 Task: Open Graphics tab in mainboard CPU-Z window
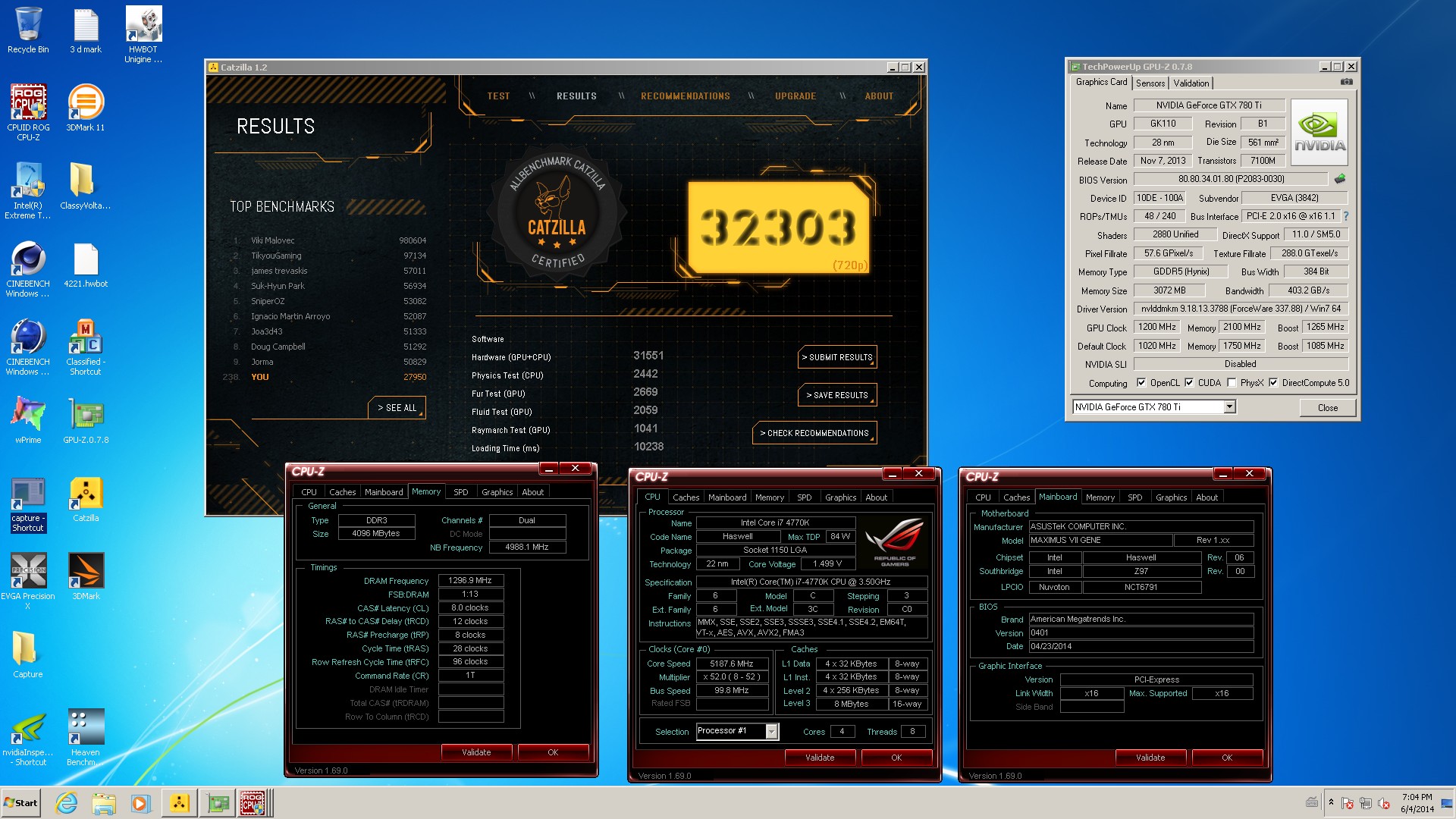point(1171,497)
